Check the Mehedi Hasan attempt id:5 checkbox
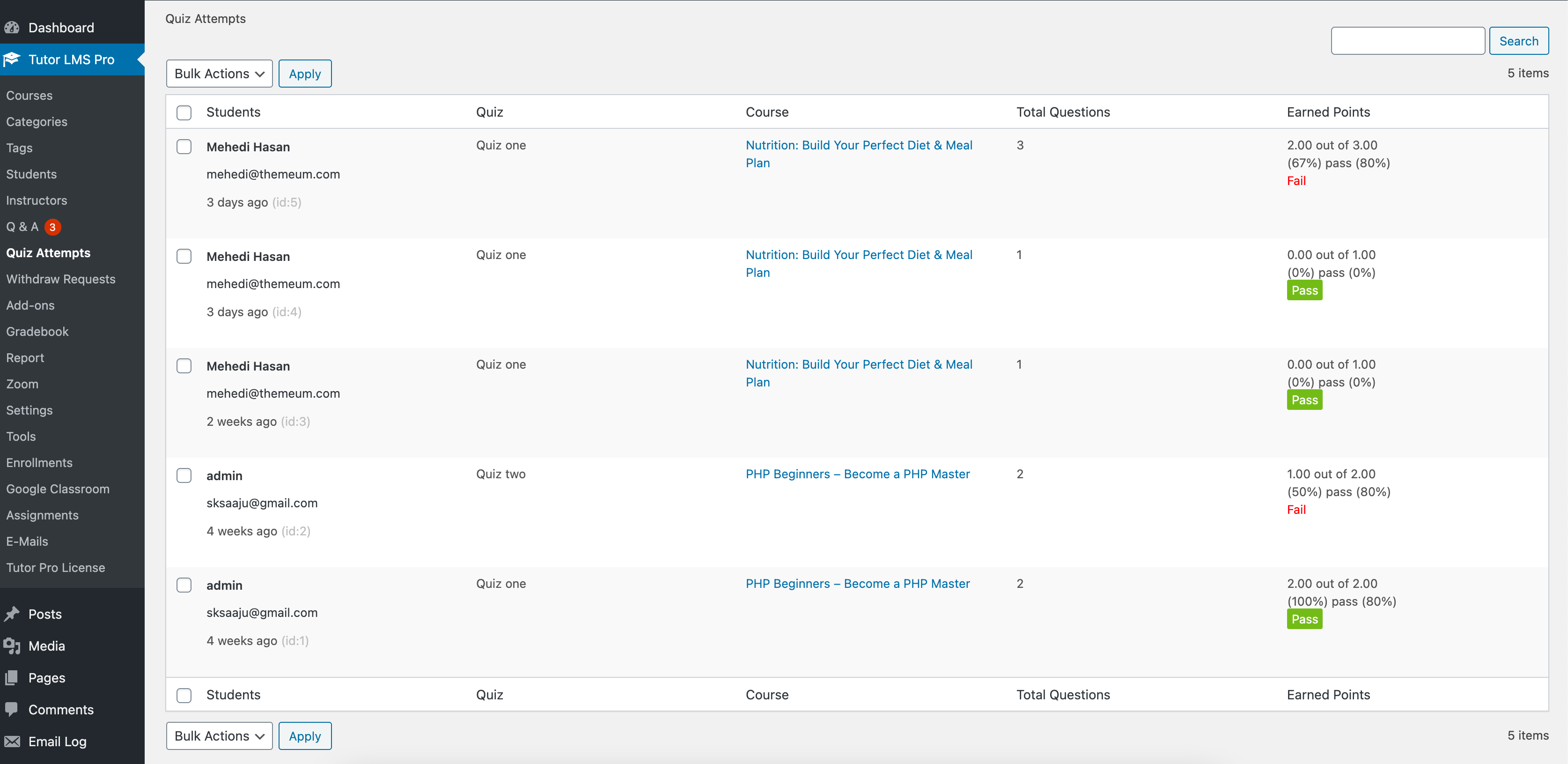Image resolution: width=1568 pixels, height=764 pixels. (184, 147)
